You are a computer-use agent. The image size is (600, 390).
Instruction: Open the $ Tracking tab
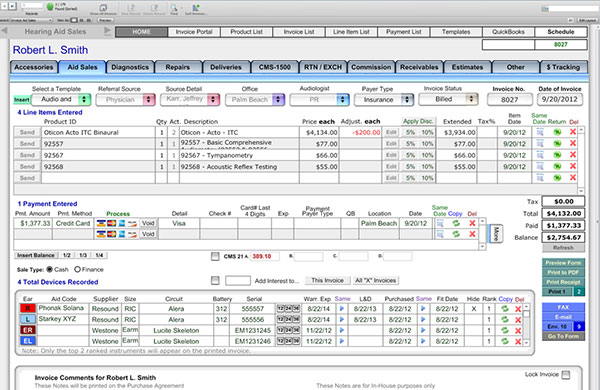[563, 67]
